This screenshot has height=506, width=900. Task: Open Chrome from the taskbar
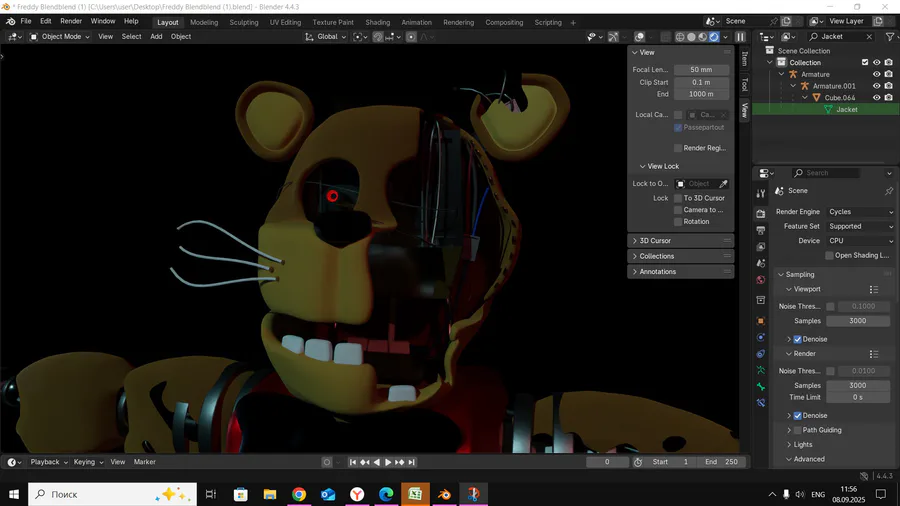298,494
